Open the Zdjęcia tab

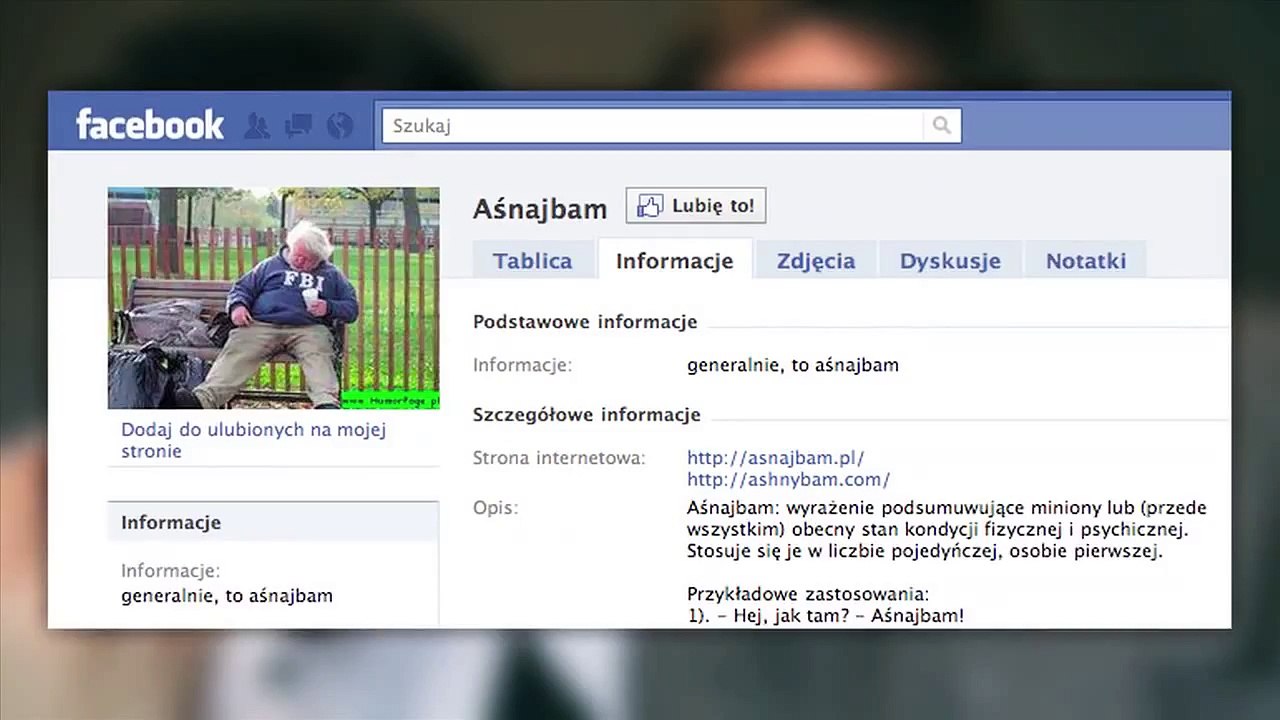click(x=816, y=261)
